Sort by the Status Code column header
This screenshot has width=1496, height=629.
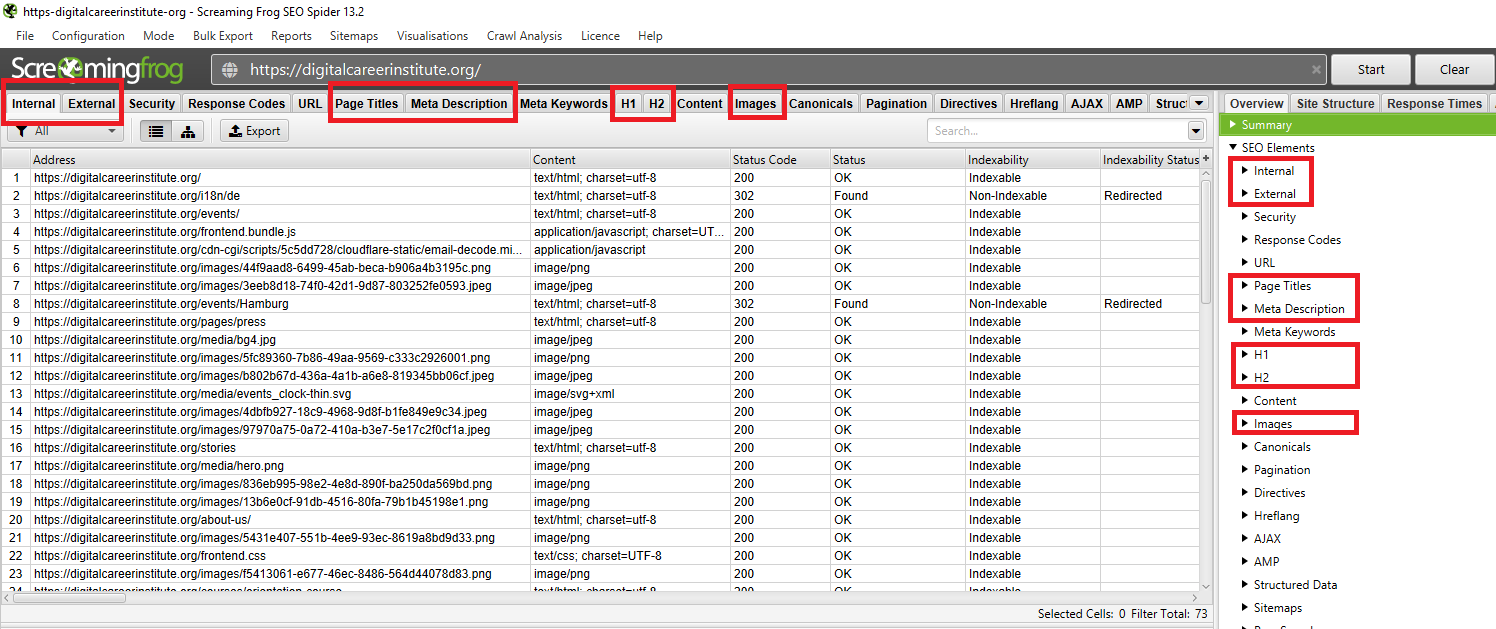point(780,159)
